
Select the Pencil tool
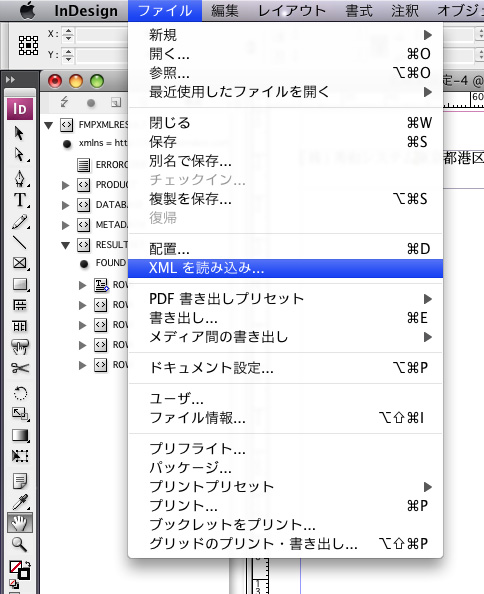point(20,222)
